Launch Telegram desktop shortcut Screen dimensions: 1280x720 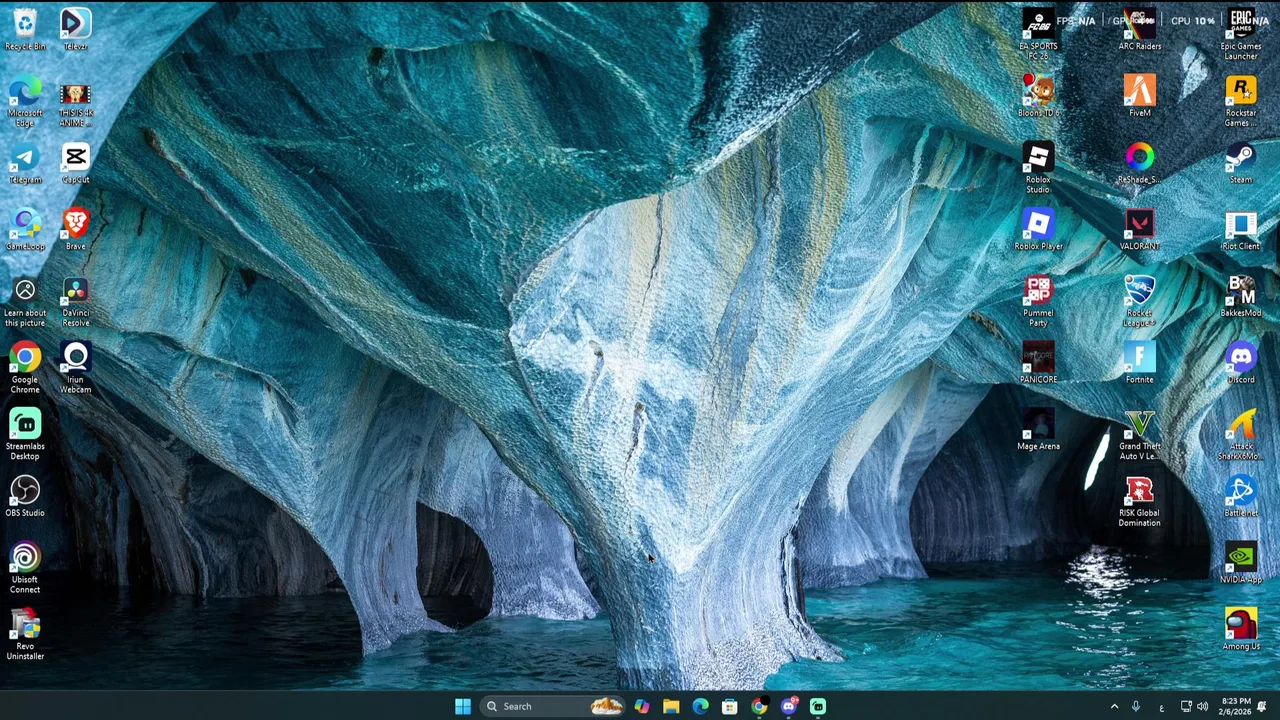pos(25,163)
